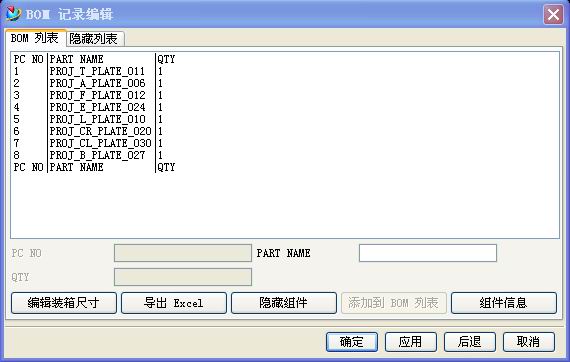
Task: Focus the PART NAME input field
Action: pos(428,253)
